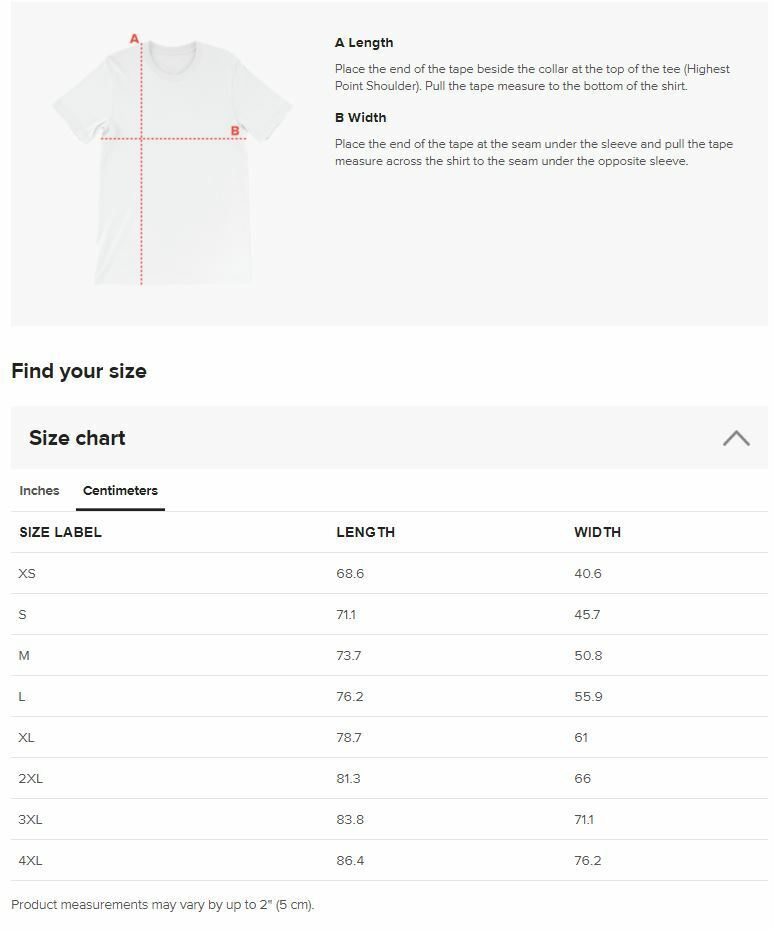Viewport: 774px width, 930px height.
Task: Click the 4XL size label cell
Action: [x=30, y=861]
